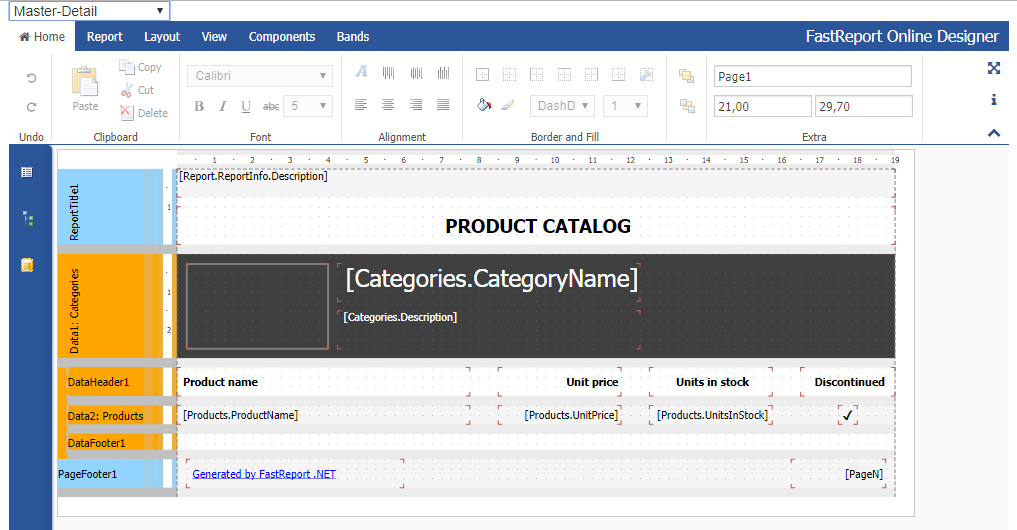Screen dimensions: 1017x530
Task: Open the DashD border style dropdown
Action: coord(562,106)
